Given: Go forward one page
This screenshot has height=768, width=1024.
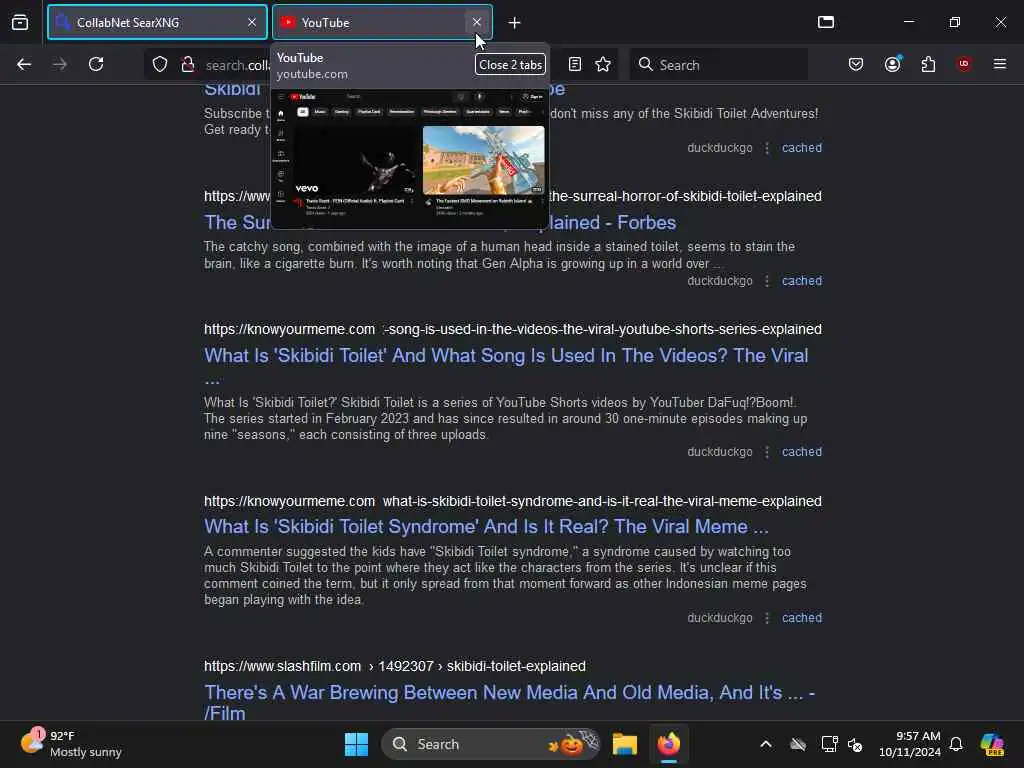Looking at the screenshot, I should (x=59, y=64).
